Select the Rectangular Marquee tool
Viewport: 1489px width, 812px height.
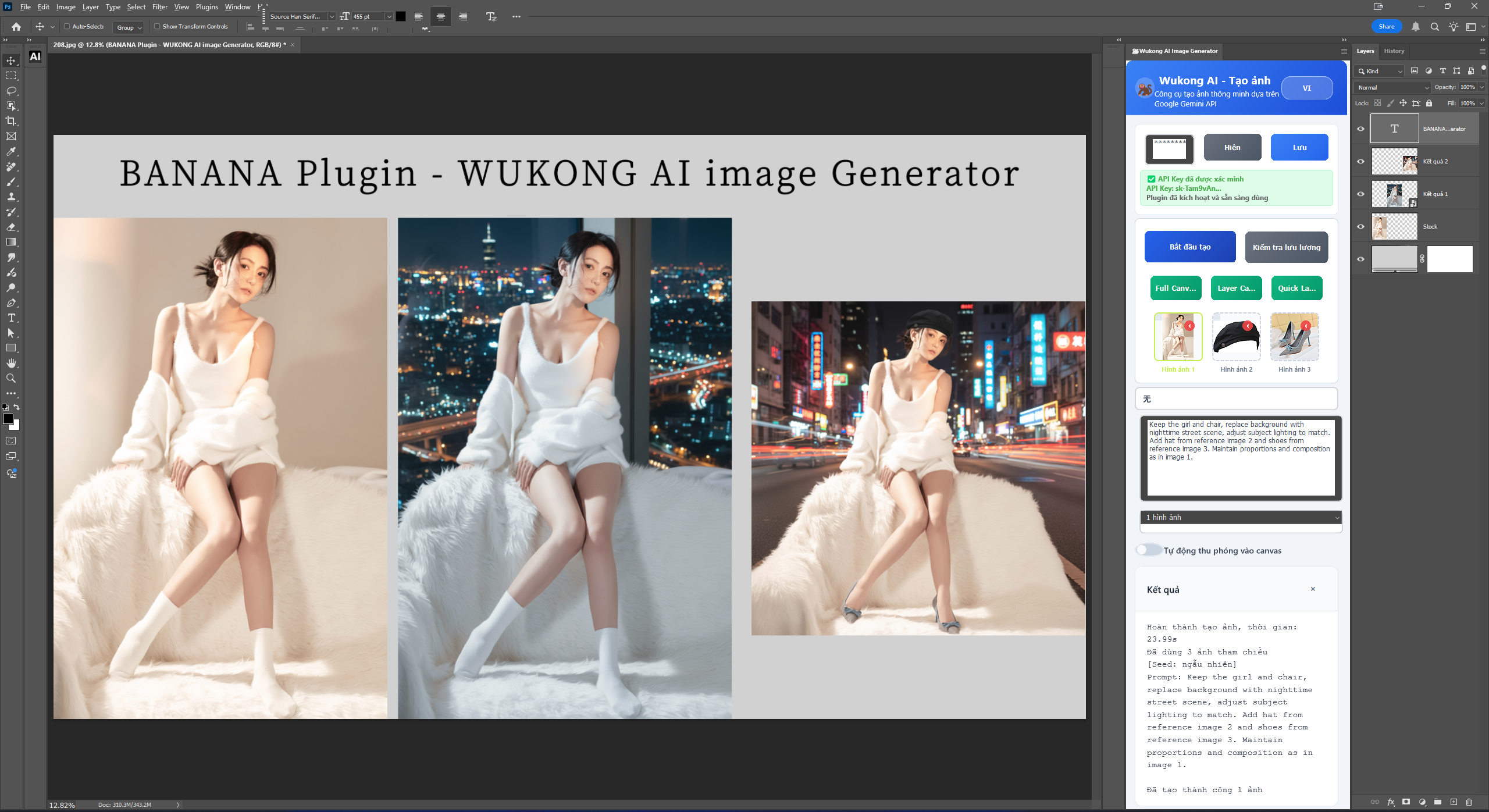(11, 76)
